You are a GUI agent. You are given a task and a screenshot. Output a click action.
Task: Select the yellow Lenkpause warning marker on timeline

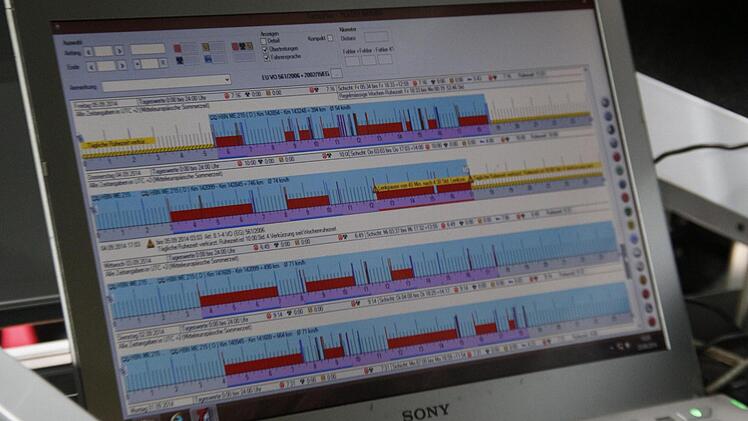tap(378, 187)
